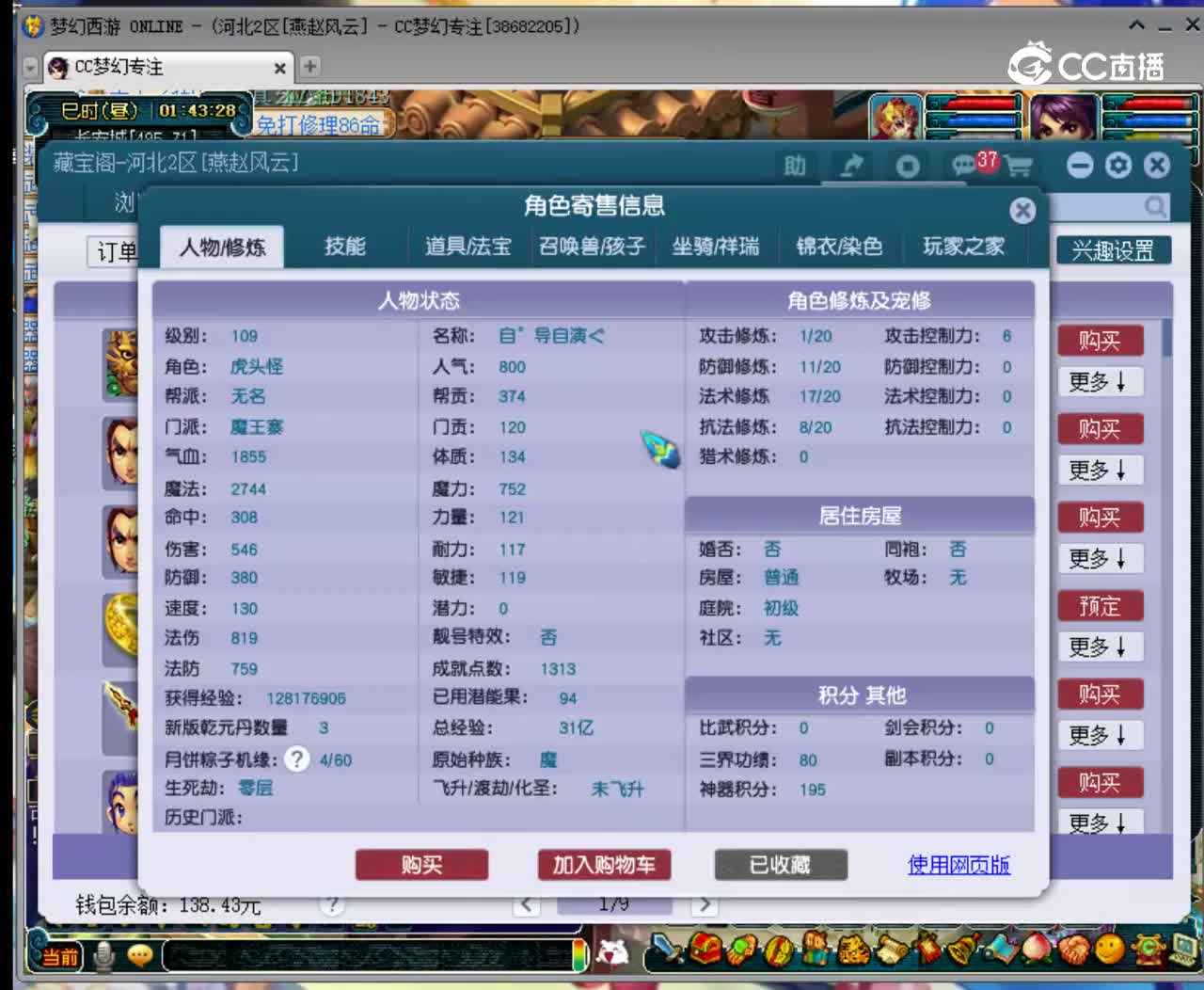Click the 加入购物车 button
The height and width of the screenshot is (990, 1204).
coord(604,865)
